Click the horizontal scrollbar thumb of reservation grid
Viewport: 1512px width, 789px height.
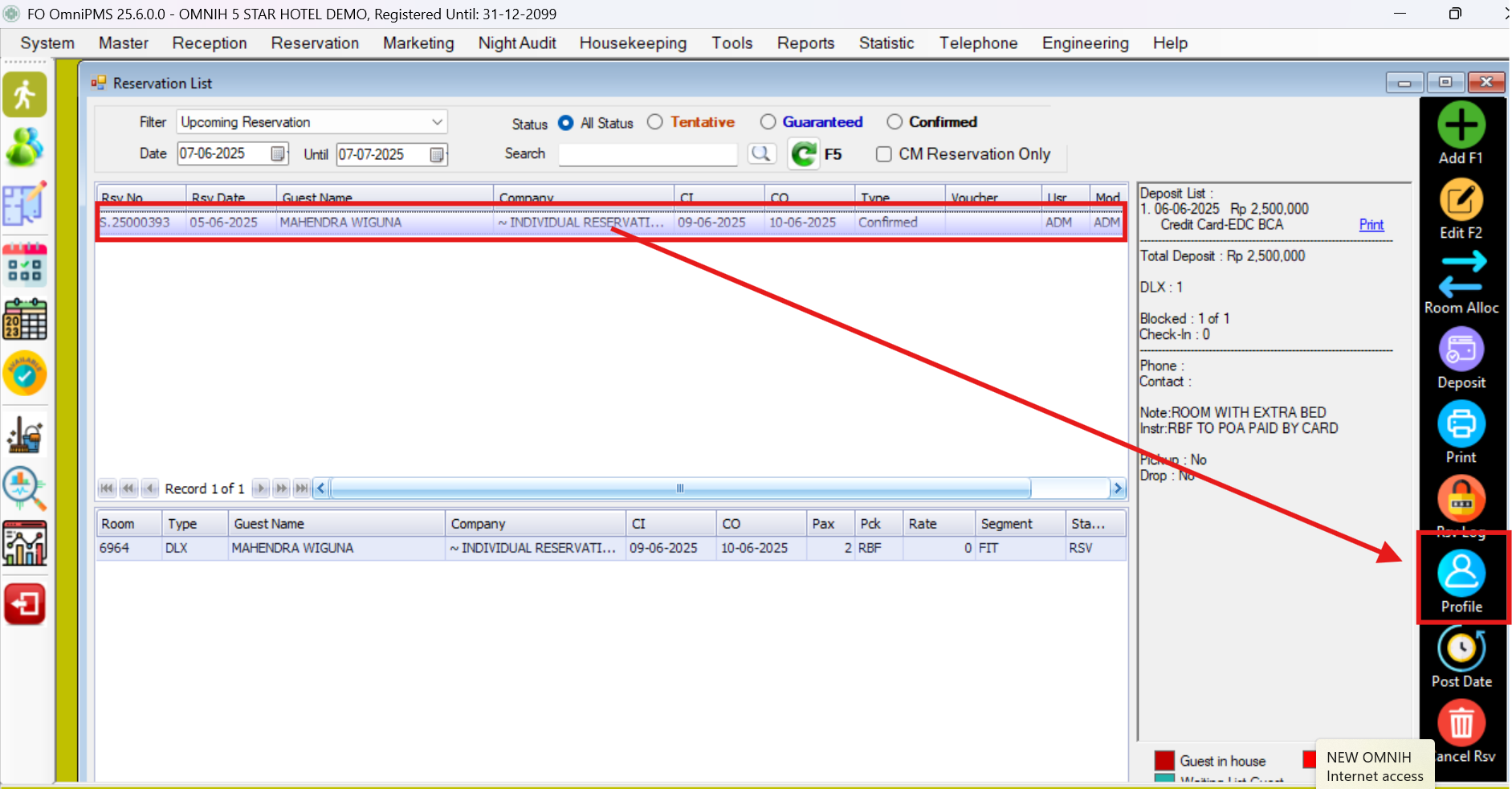[x=680, y=488]
